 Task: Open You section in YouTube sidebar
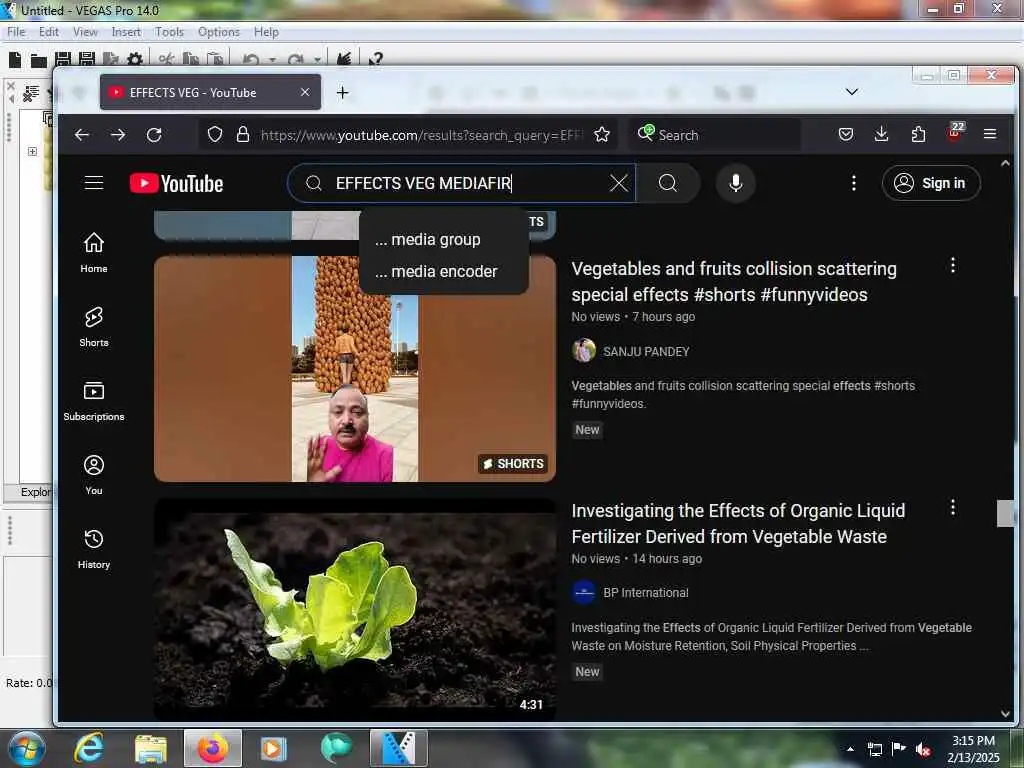(94, 475)
